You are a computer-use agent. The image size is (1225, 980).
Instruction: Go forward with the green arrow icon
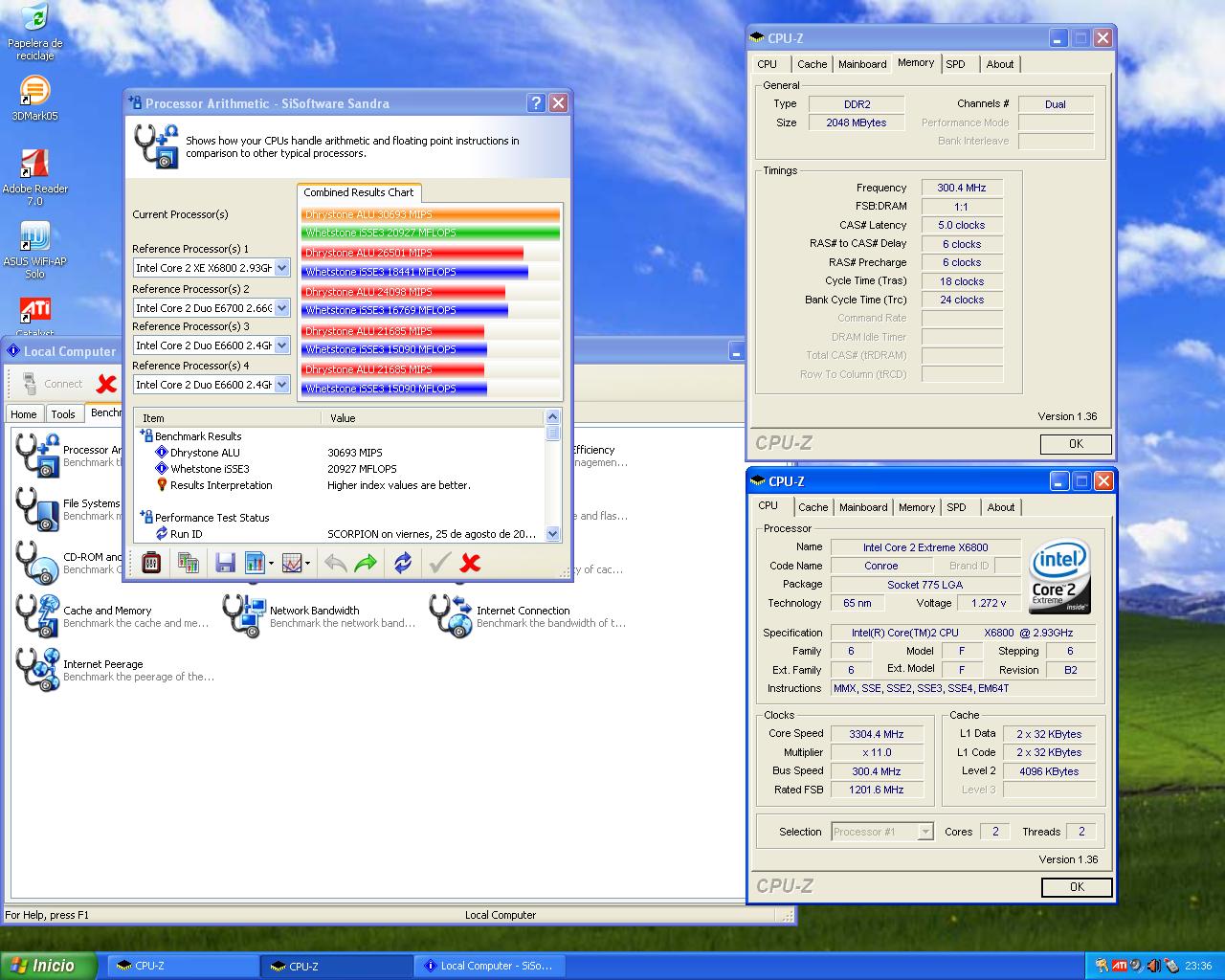366,563
